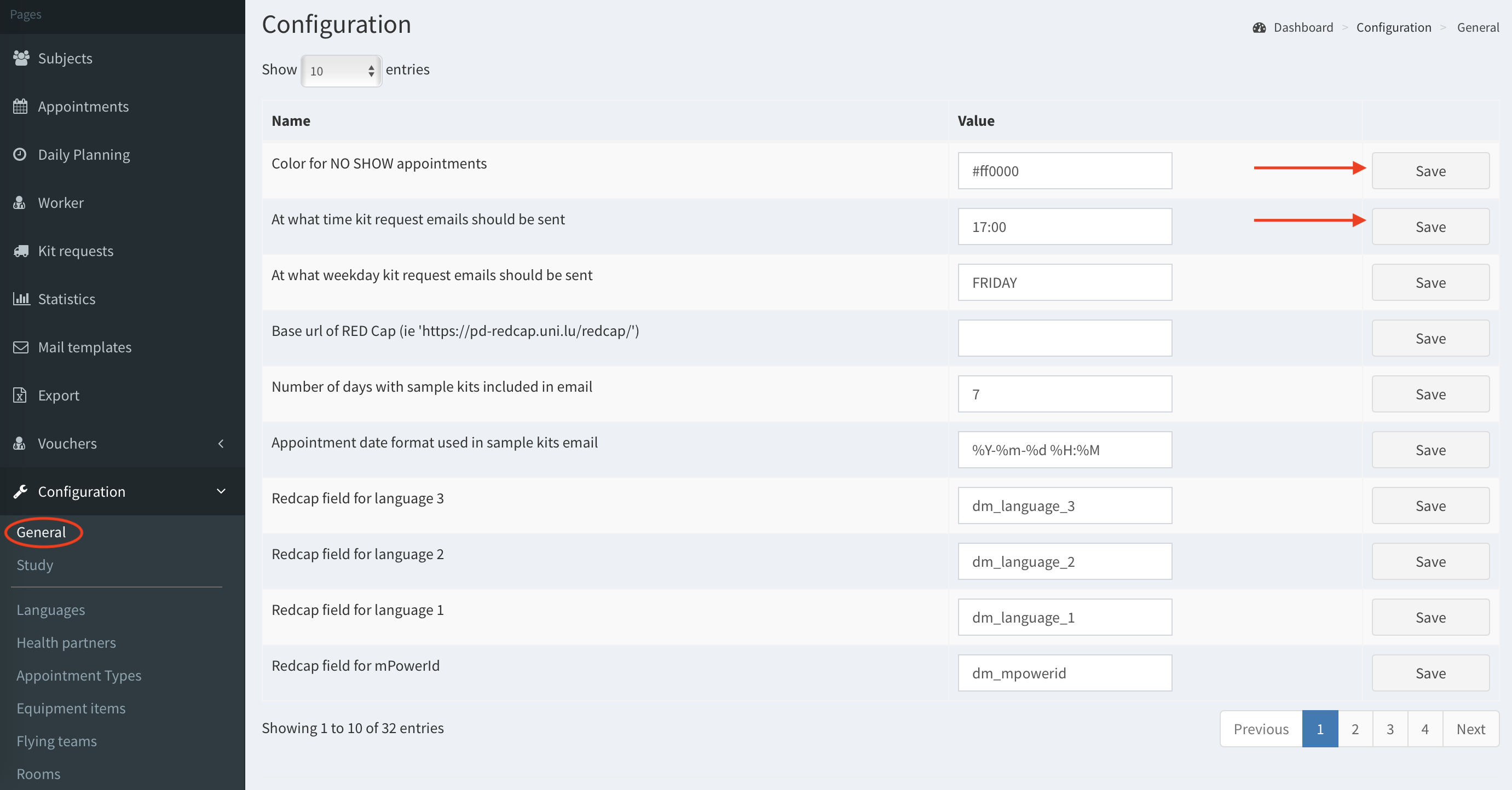Click the Daily Planning clock icon
Image resolution: width=1512 pixels, height=790 pixels.
tap(20, 154)
